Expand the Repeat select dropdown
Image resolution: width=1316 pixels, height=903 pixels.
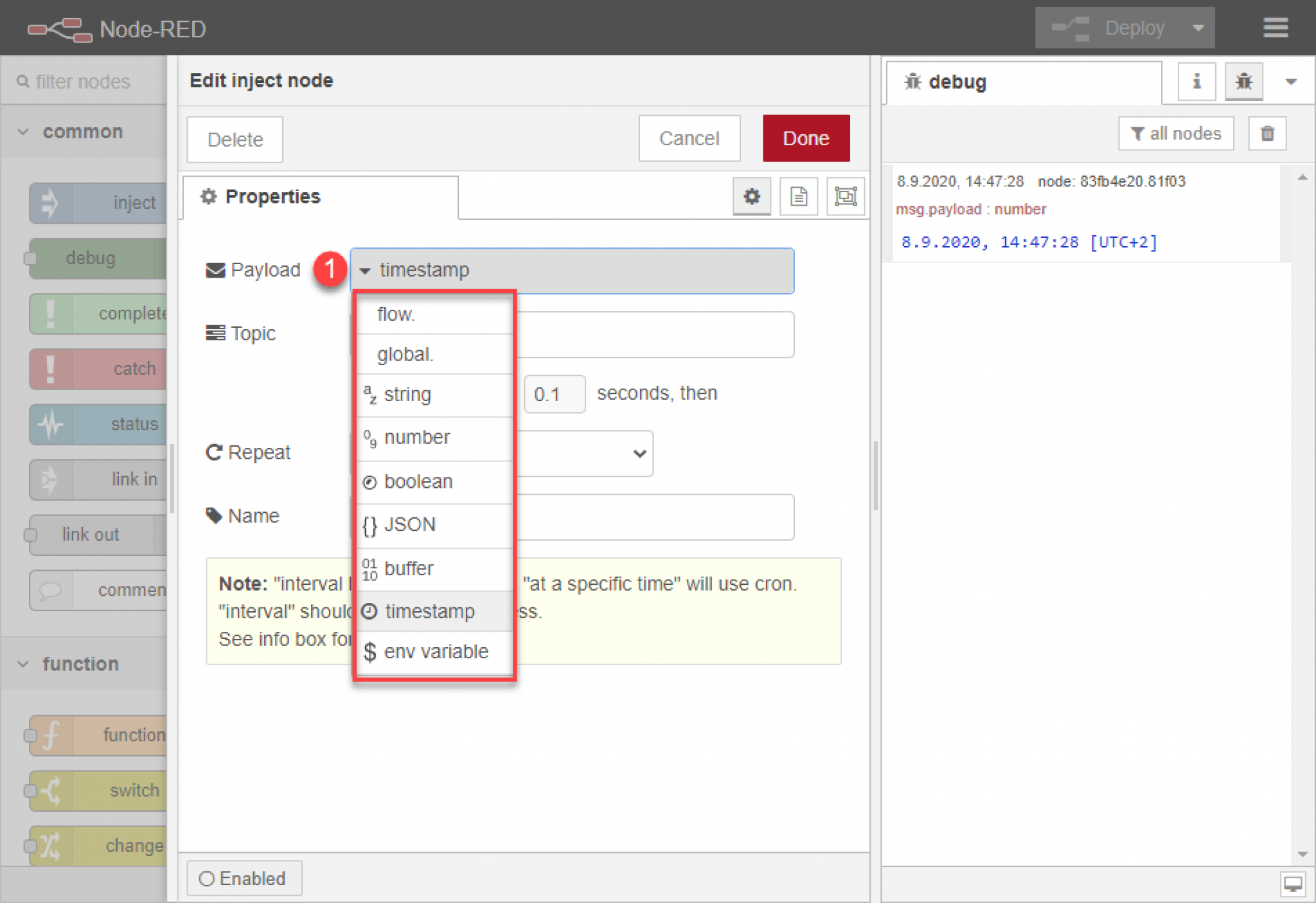coord(639,453)
